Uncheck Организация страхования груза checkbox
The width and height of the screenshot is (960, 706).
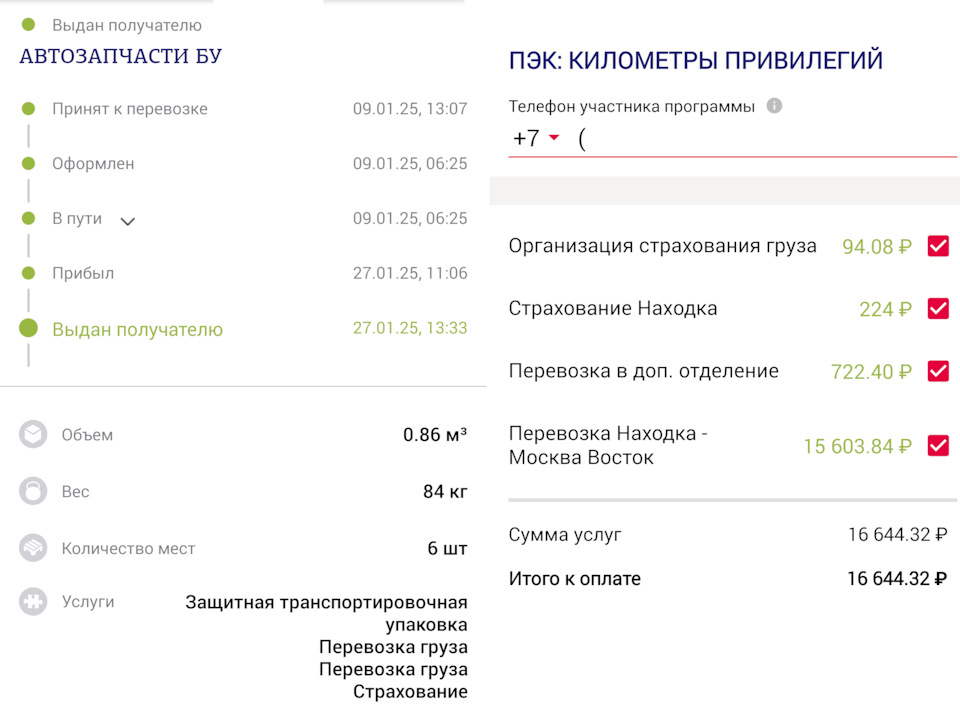click(x=938, y=246)
